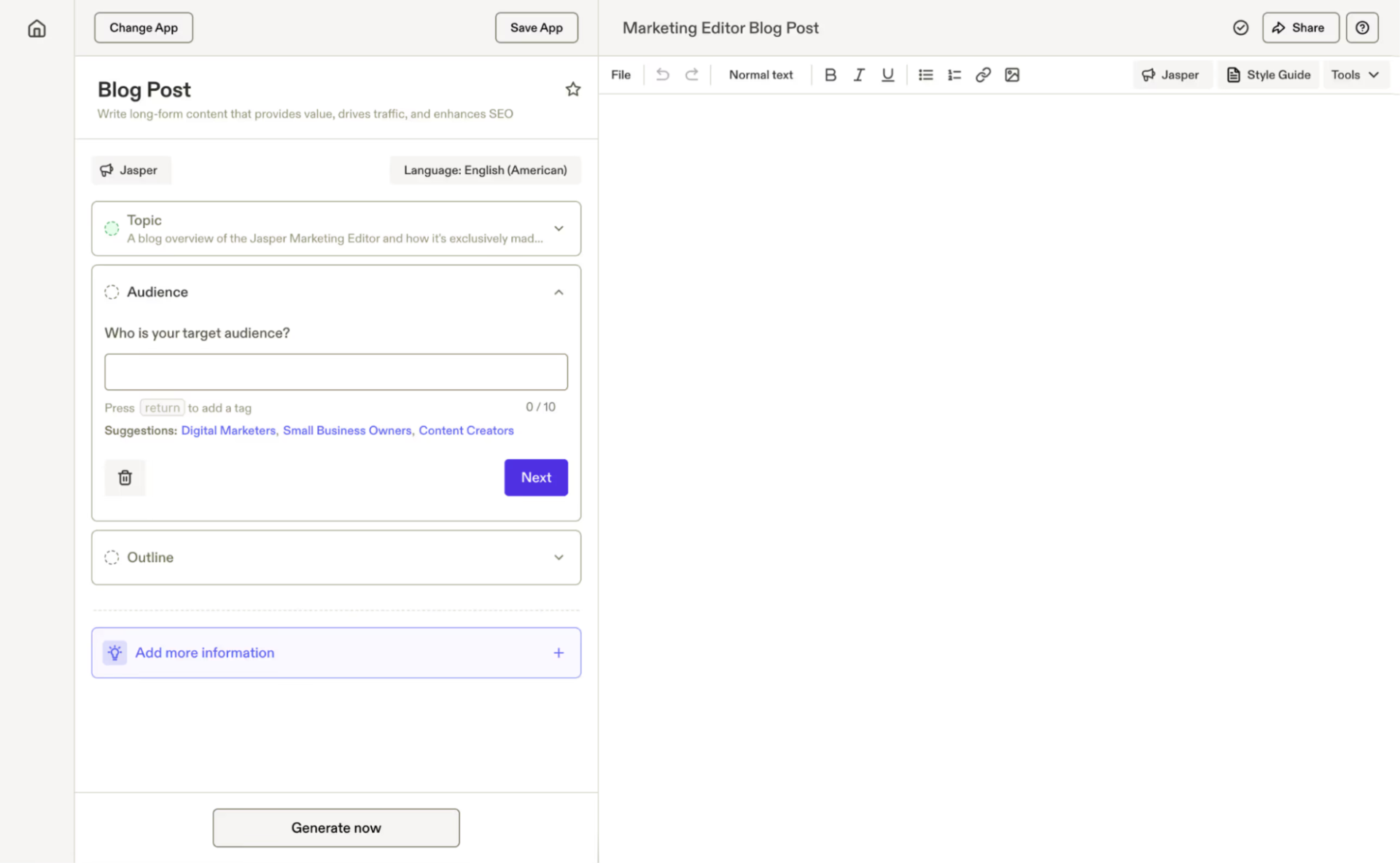Click the Outline step status circle
The image size is (1400, 863).
[112, 557]
